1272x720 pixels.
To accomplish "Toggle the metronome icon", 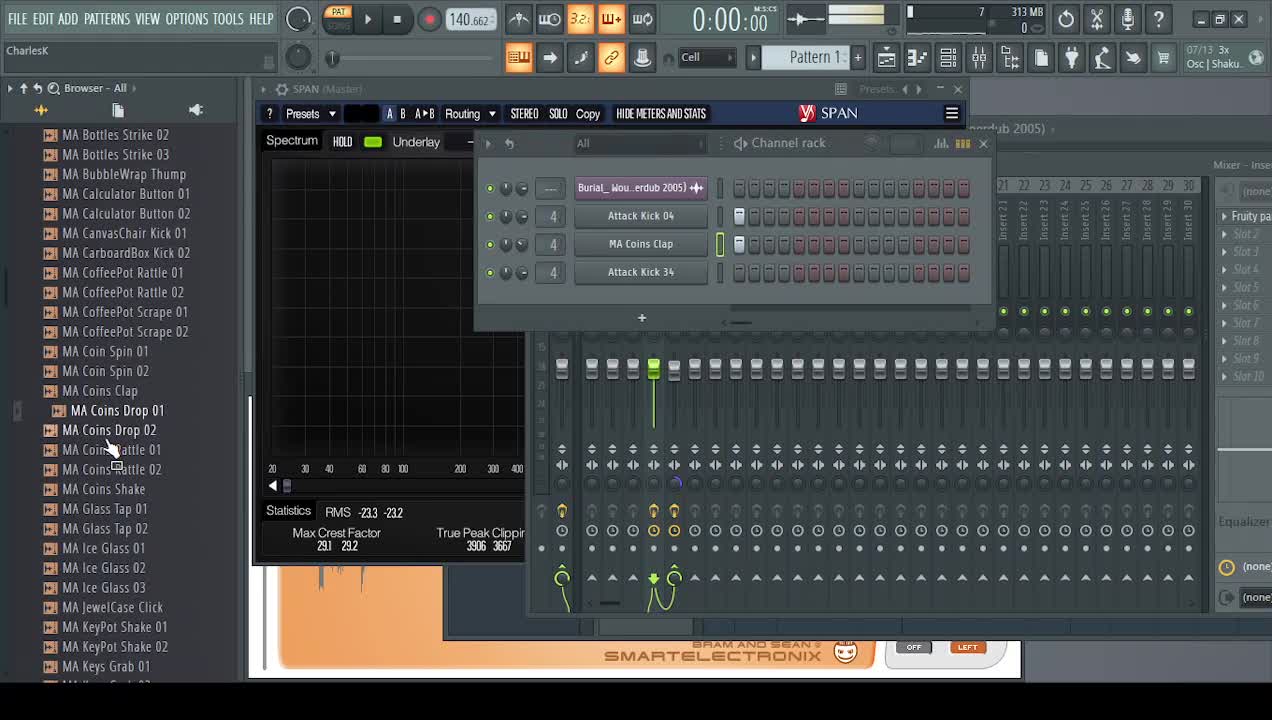I will click(518, 19).
